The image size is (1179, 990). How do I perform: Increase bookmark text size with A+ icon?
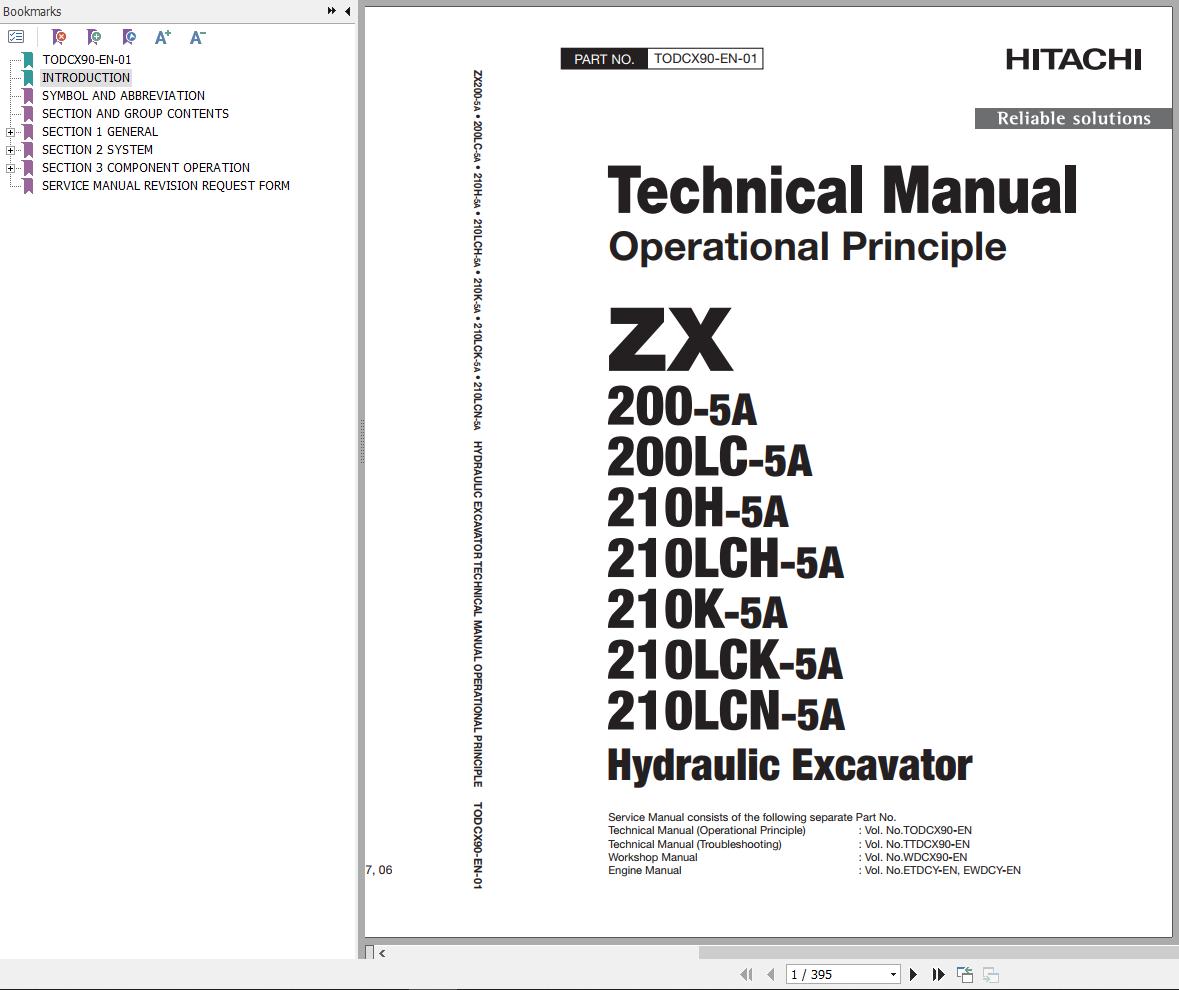pyautogui.click(x=162, y=36)
